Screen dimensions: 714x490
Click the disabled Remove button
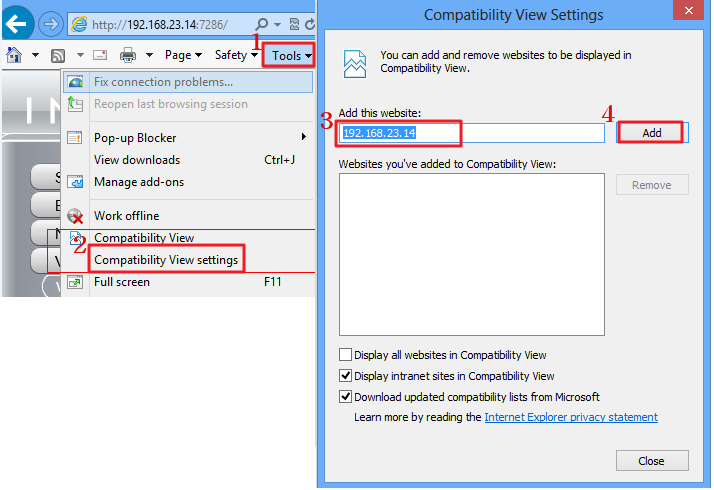652,185
